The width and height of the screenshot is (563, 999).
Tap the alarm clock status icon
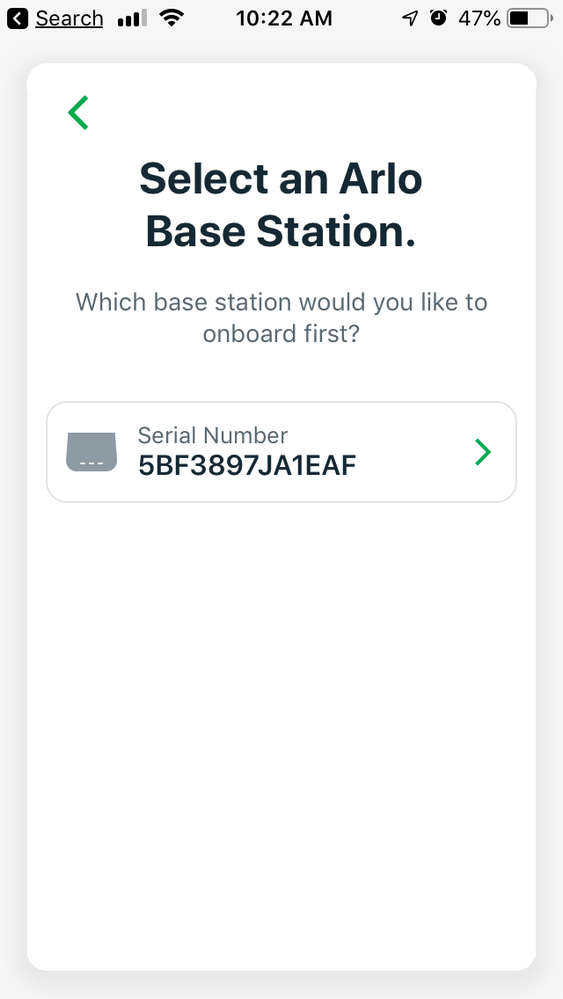438,18
